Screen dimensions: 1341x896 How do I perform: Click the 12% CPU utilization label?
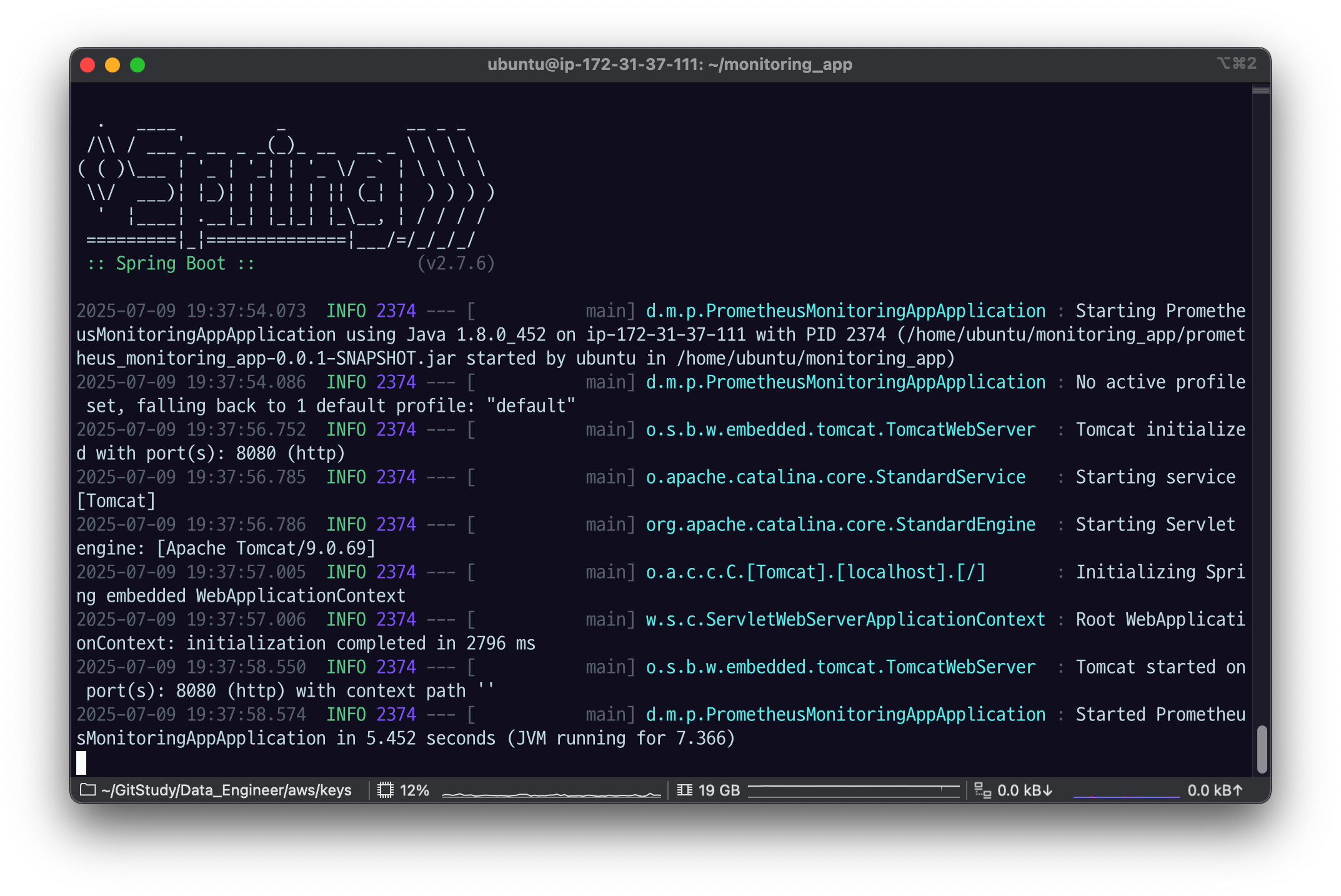coord(414,790)
